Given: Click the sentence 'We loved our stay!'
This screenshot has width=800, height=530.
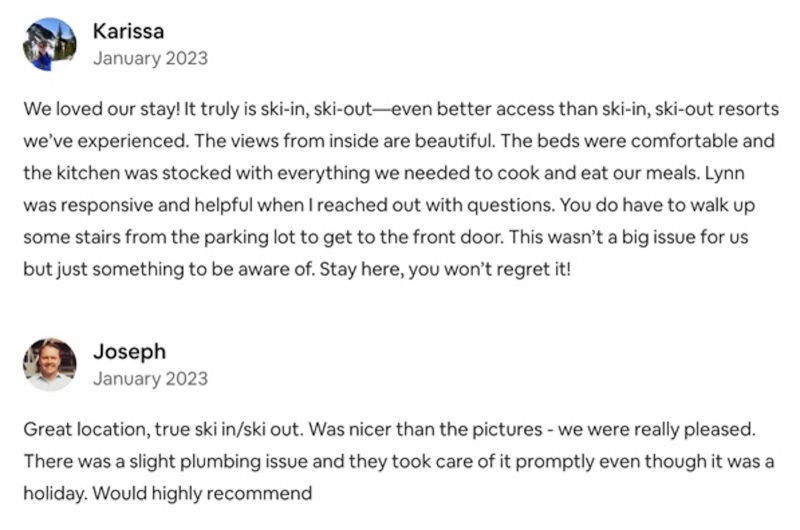Looking at the screenshot, I should pyautogui.click(x=102, y=109).
